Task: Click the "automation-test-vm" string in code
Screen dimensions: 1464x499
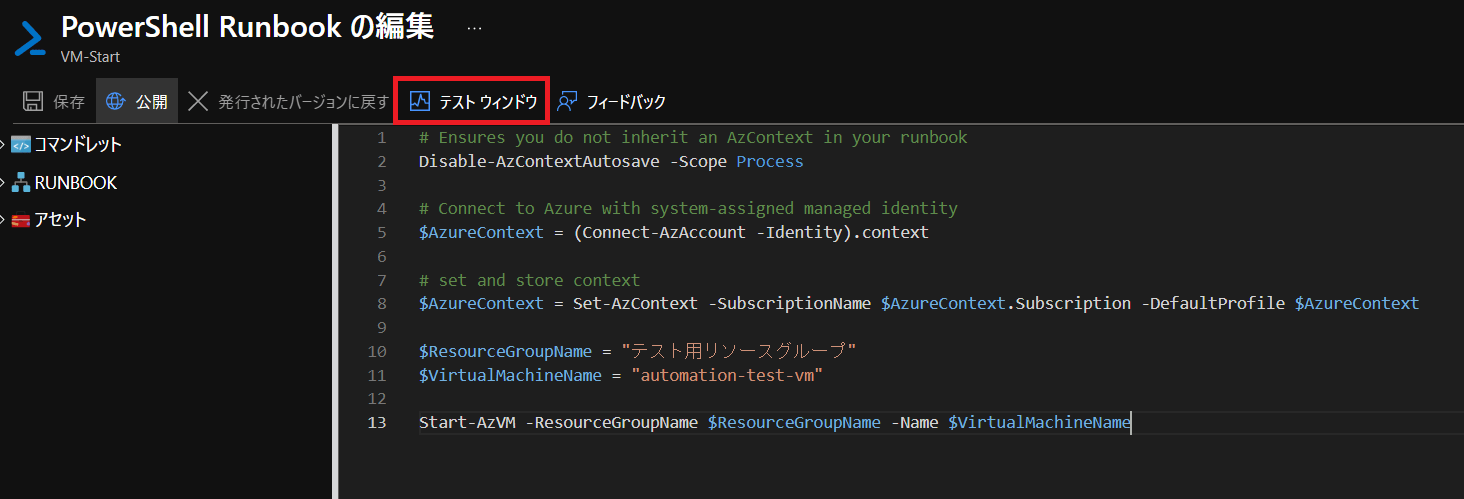Action: (728, 375)
